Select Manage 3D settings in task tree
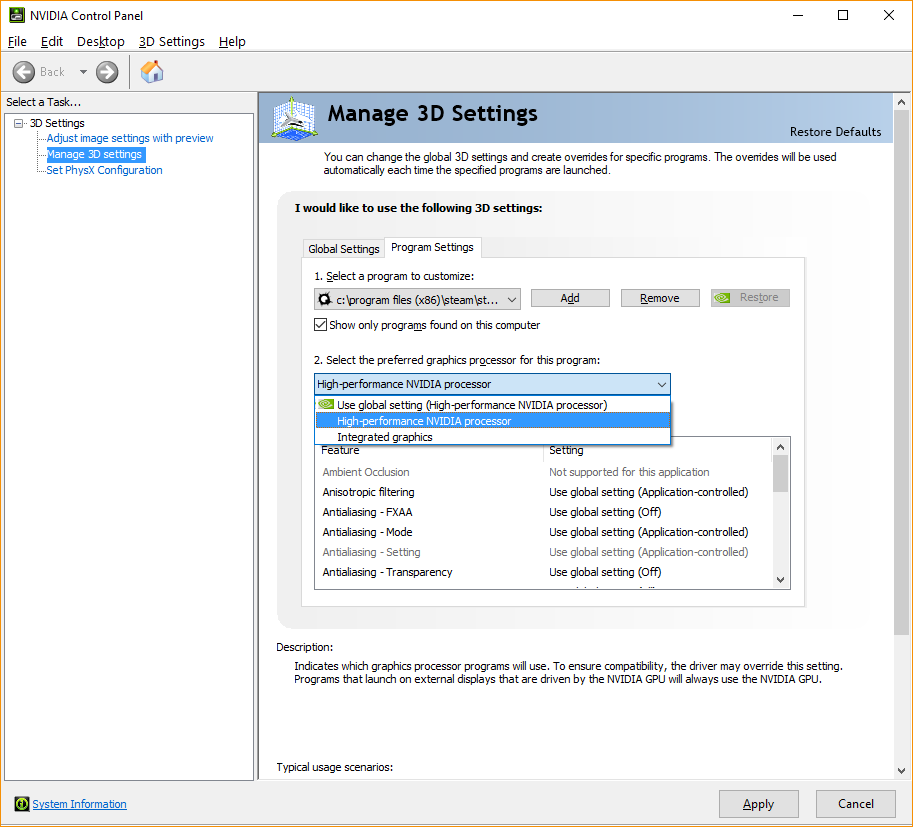The width and height of the screenshot is (913, 827). pos(94,154)
